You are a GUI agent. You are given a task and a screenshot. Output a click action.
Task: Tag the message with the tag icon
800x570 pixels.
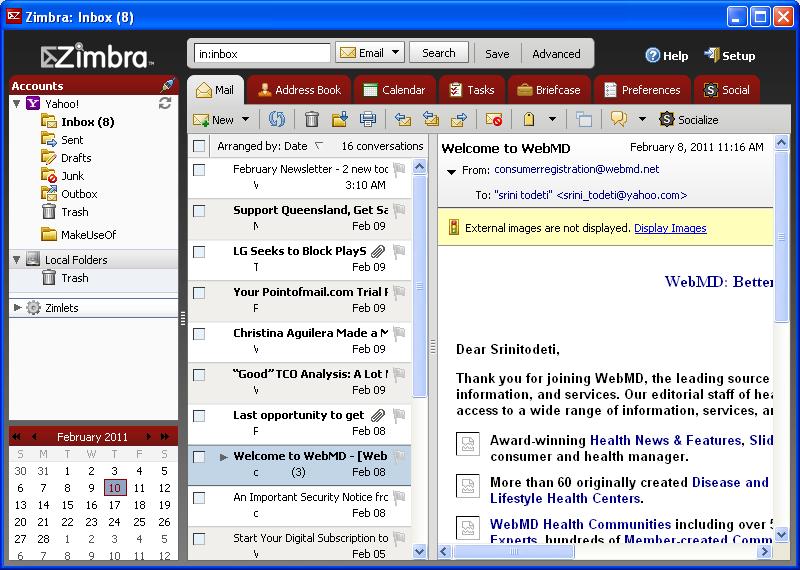529,119
